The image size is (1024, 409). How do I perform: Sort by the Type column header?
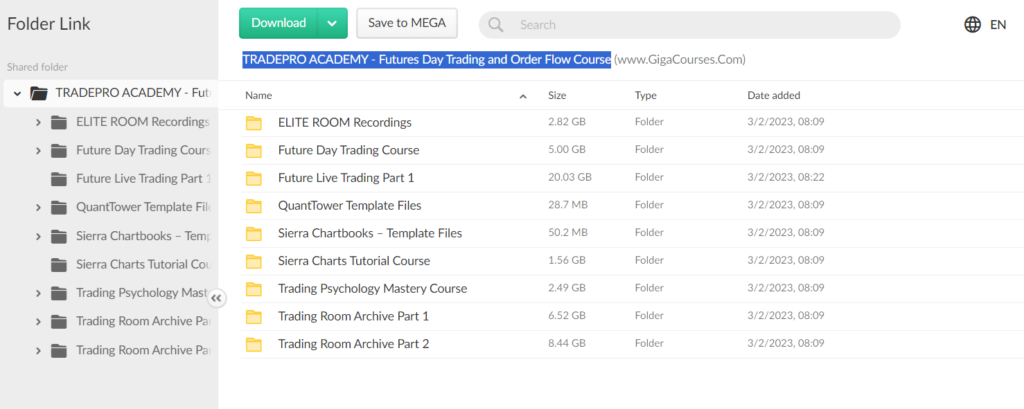click(x=645, y=95)
